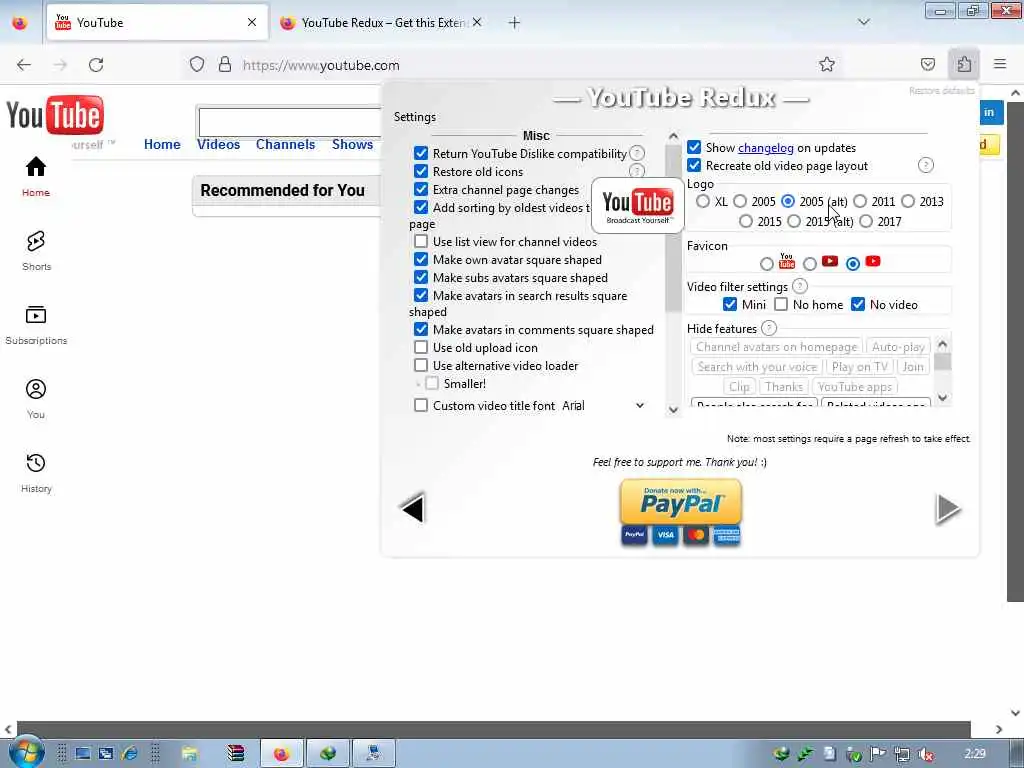The height and width of the screenshot is (768, 1024).
Task: Open a new tab with the plus icon
Action: click(514, 23)
